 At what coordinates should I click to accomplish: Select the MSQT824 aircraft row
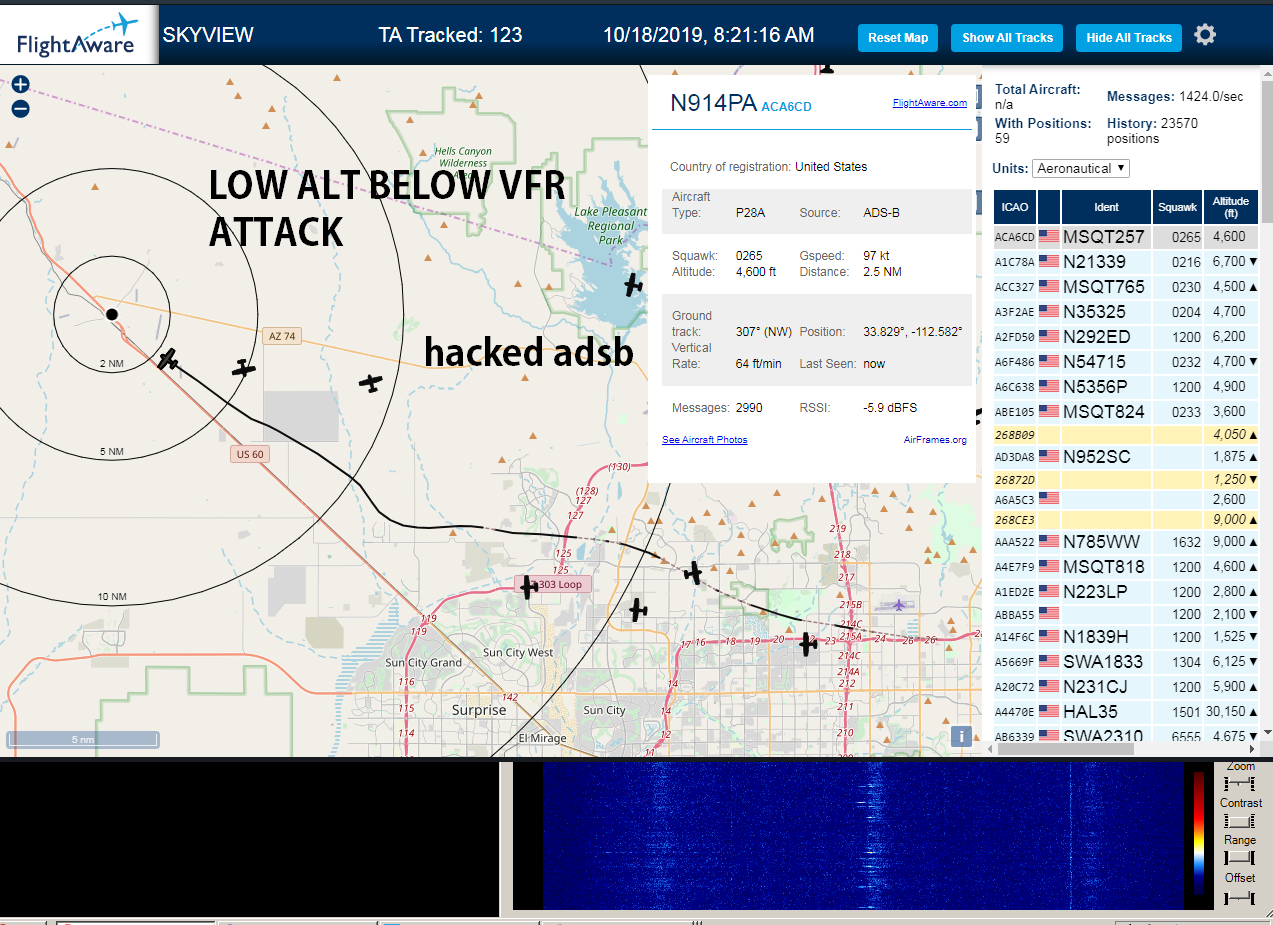pos(1126,412)
